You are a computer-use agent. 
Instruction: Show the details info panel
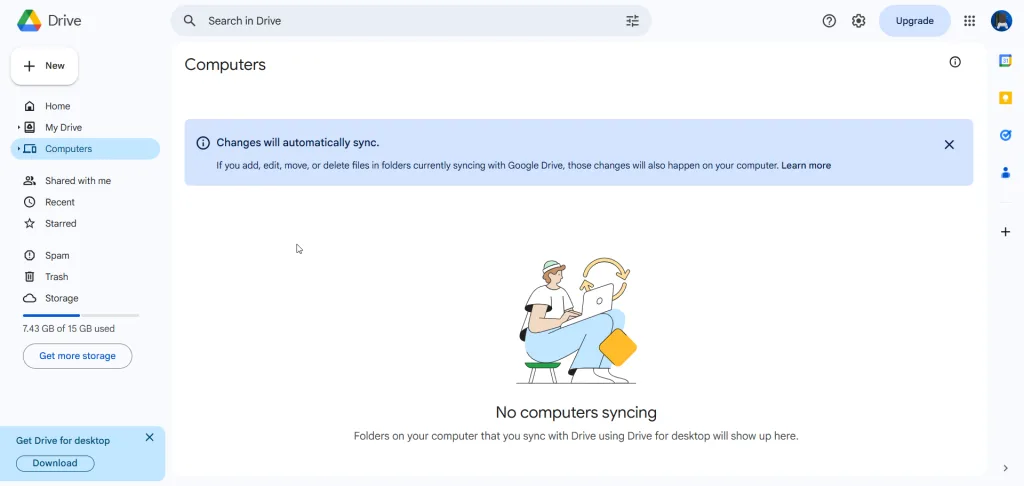pos(955,62)
